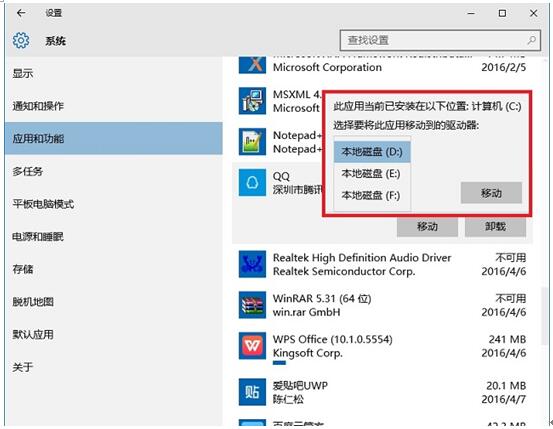553x429 pixels.
Task: Select the 爱贴吧UWP app icon
Action: click(252, 392)
